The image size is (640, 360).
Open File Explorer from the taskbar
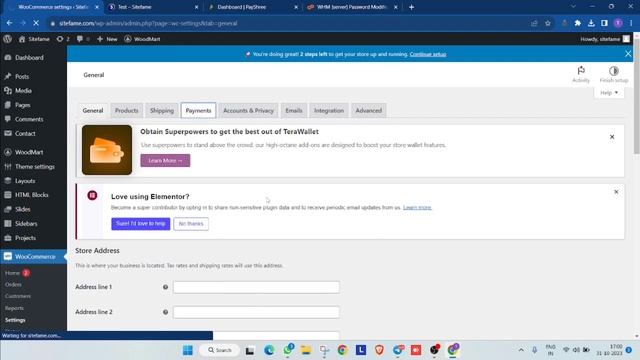[x=306, y=350]
